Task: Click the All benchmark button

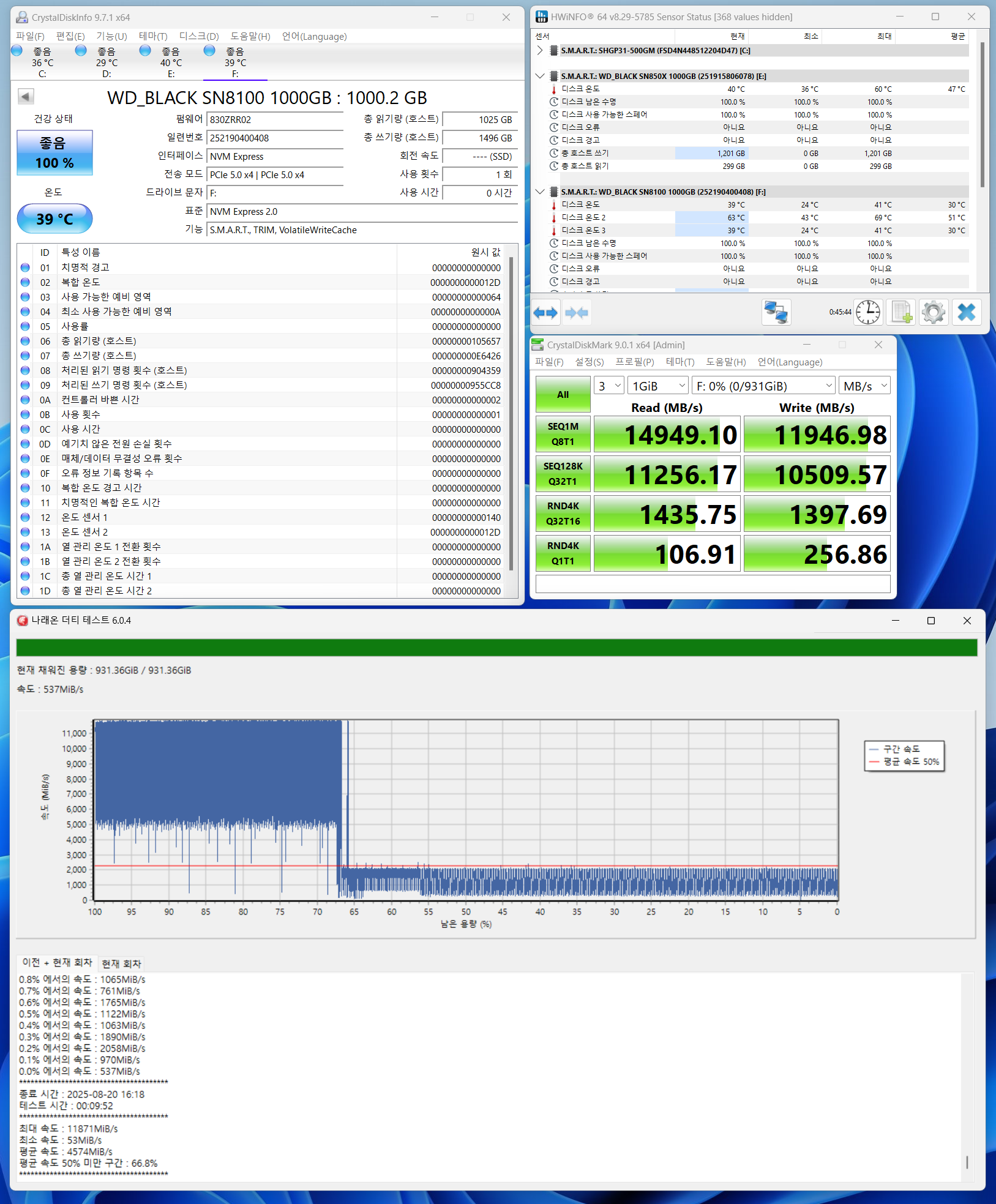Action: click(x=563, y=394)
